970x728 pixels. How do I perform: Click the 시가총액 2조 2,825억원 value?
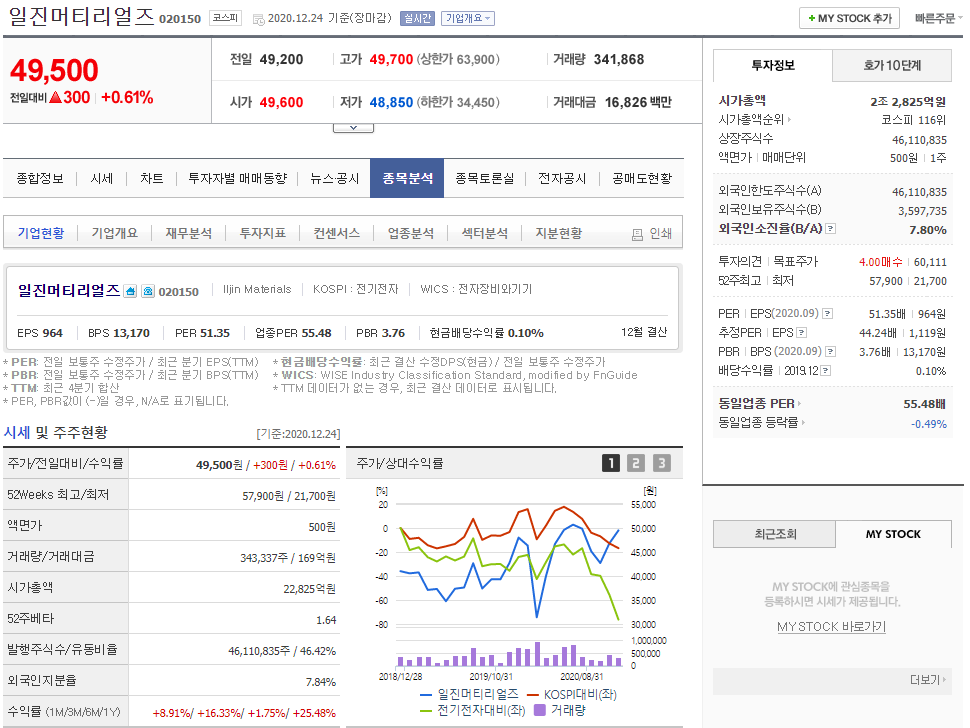point(908,102)
